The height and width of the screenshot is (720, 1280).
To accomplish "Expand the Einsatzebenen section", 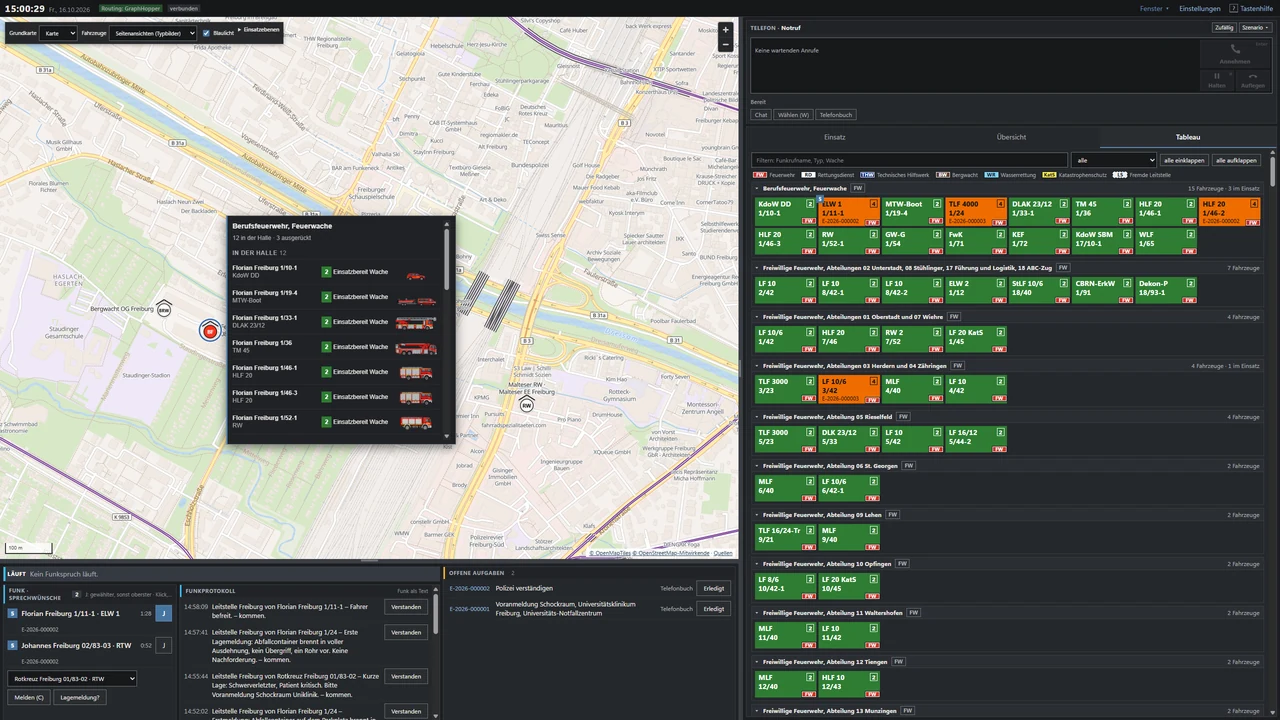I will tap(259, 29).
